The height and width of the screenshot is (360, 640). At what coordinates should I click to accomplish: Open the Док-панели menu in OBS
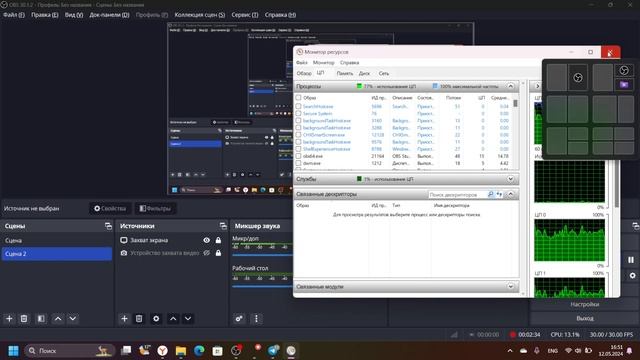(109, 15)
